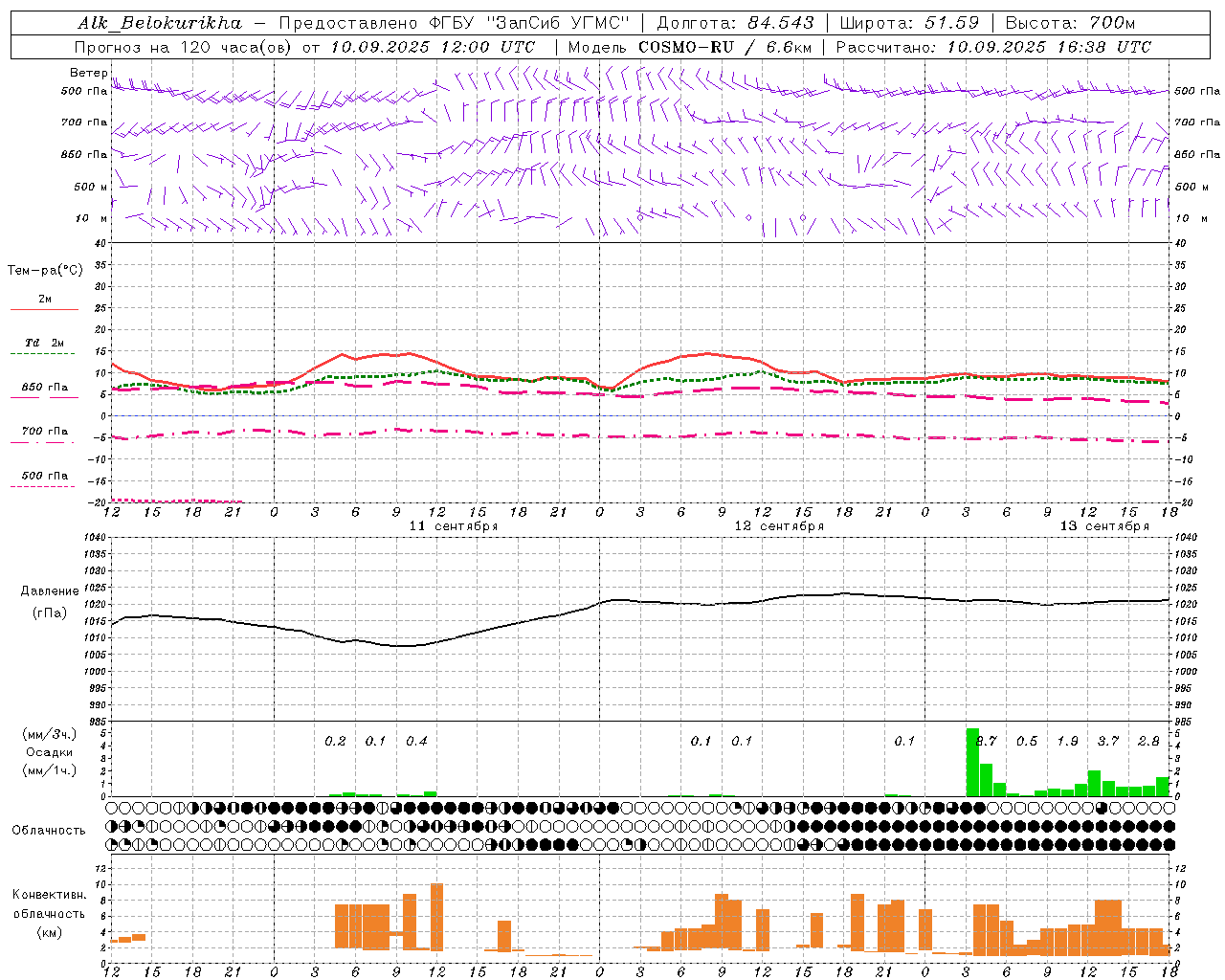Image resolution: width=1225 pixels, height=980 pixels.
Task: Click the (мм/3ч.) unit label
Action: pyautogui.click(x=49, y=734)
